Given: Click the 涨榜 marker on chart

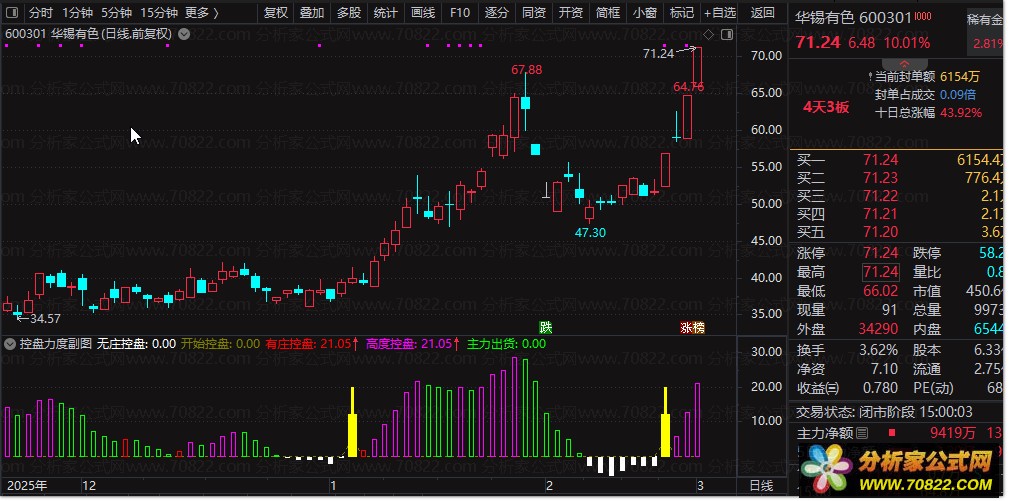Looking at the screenshot, I should 692,327.
